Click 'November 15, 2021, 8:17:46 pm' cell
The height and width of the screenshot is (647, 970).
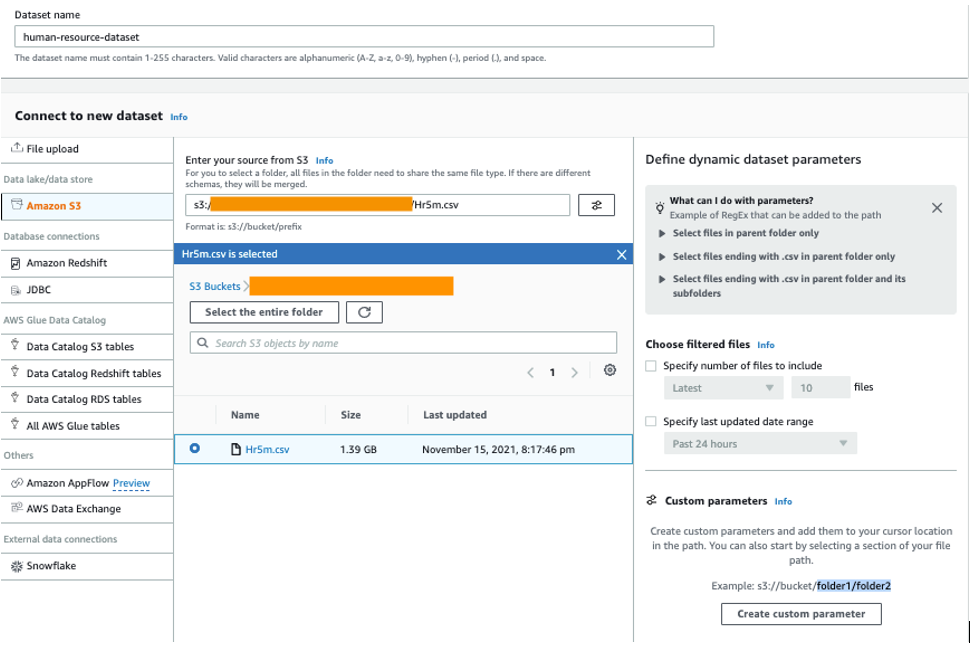[499, 450]
